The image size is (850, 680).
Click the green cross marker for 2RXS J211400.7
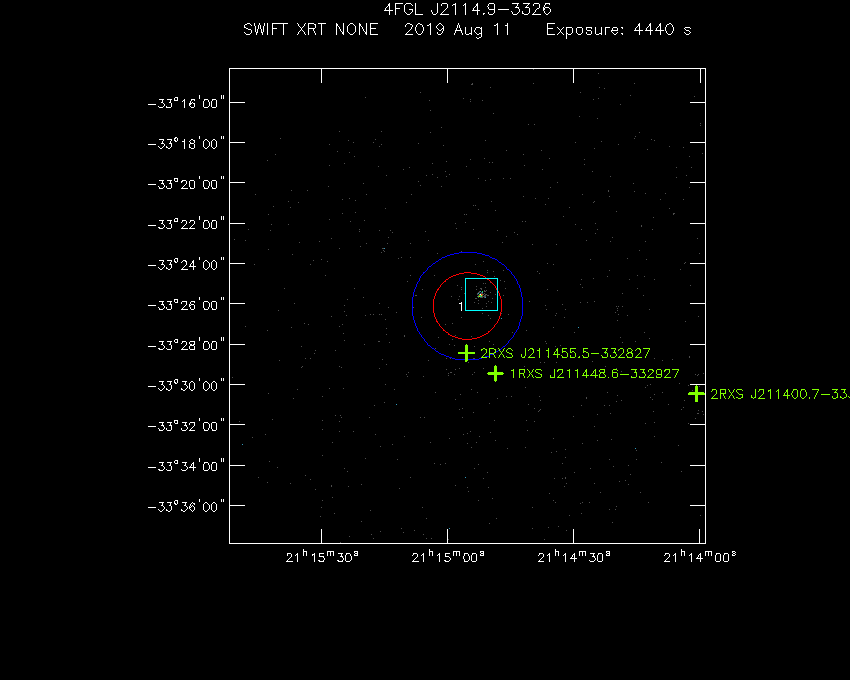(697, 394)
